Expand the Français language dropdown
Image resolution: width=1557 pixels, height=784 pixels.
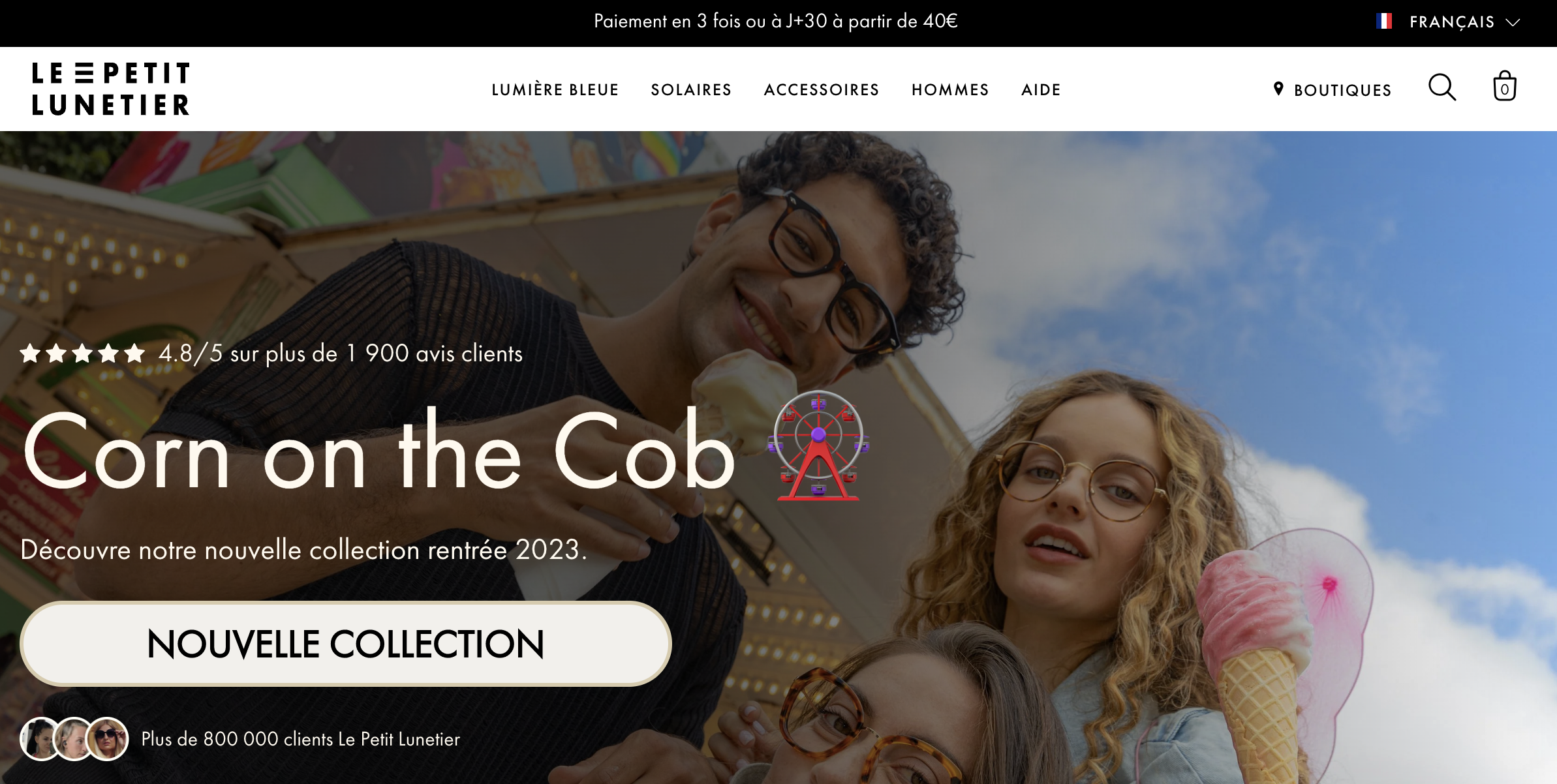1448,22
